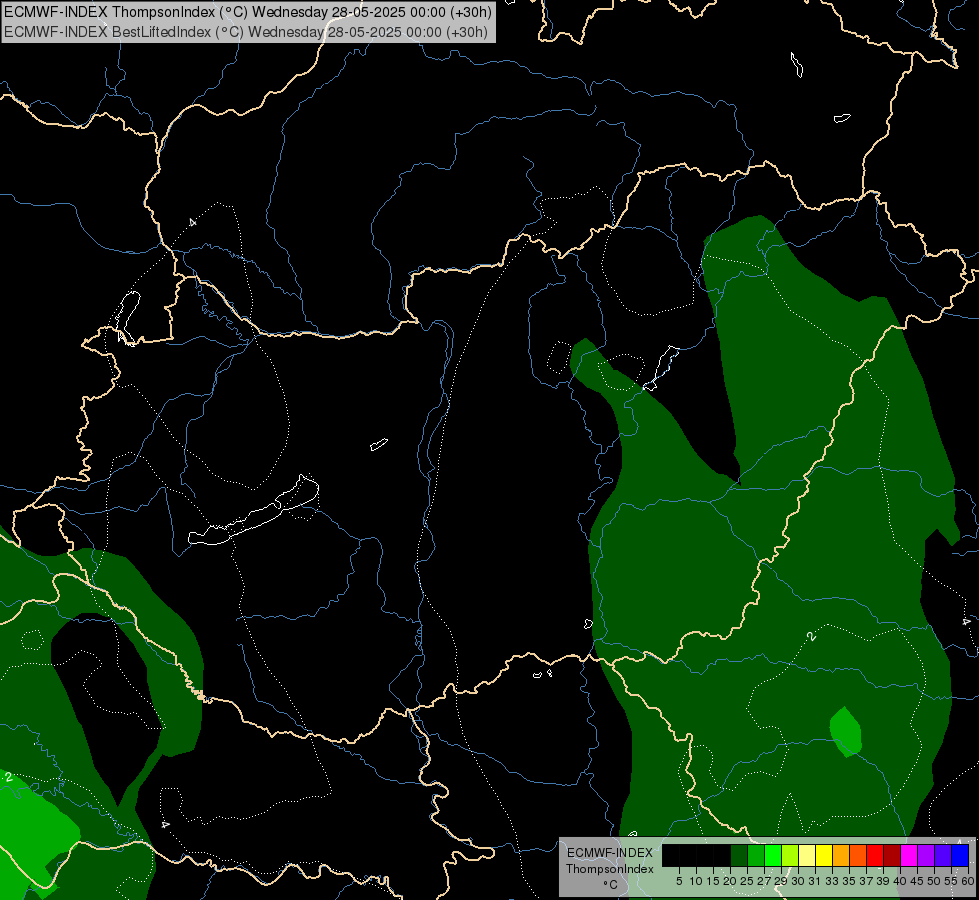Click the legend tick value 5

(679, 881)
